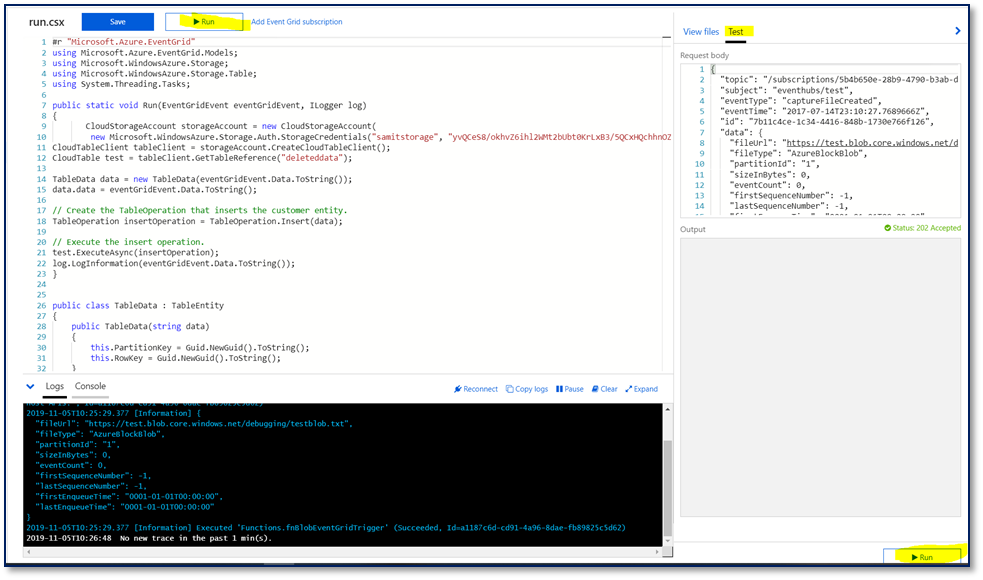Run the test at panel bottom
This screenshot has height=580, width=983.
(922, 557)
